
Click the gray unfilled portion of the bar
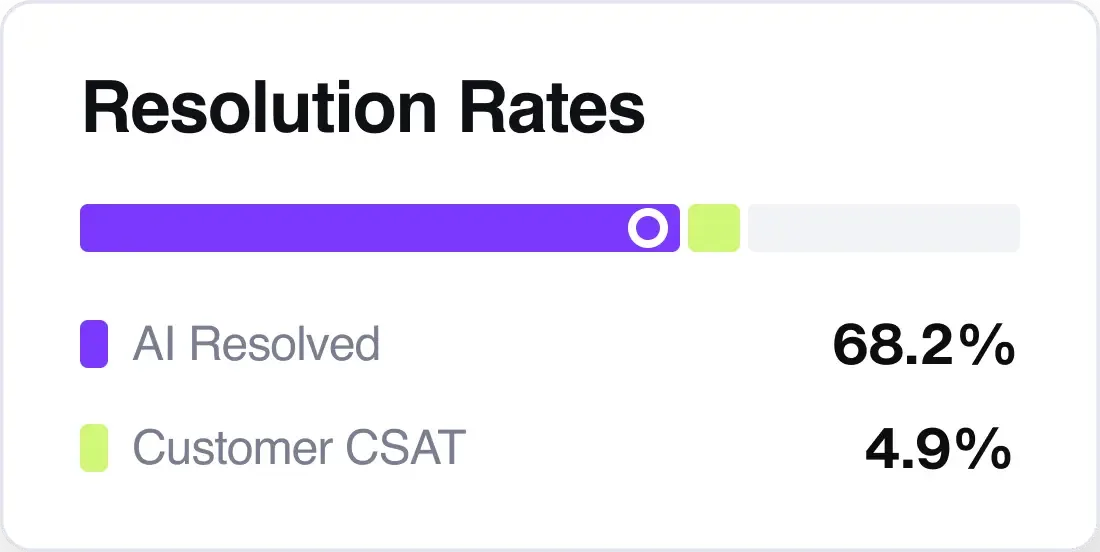click(x=883, y=228)
